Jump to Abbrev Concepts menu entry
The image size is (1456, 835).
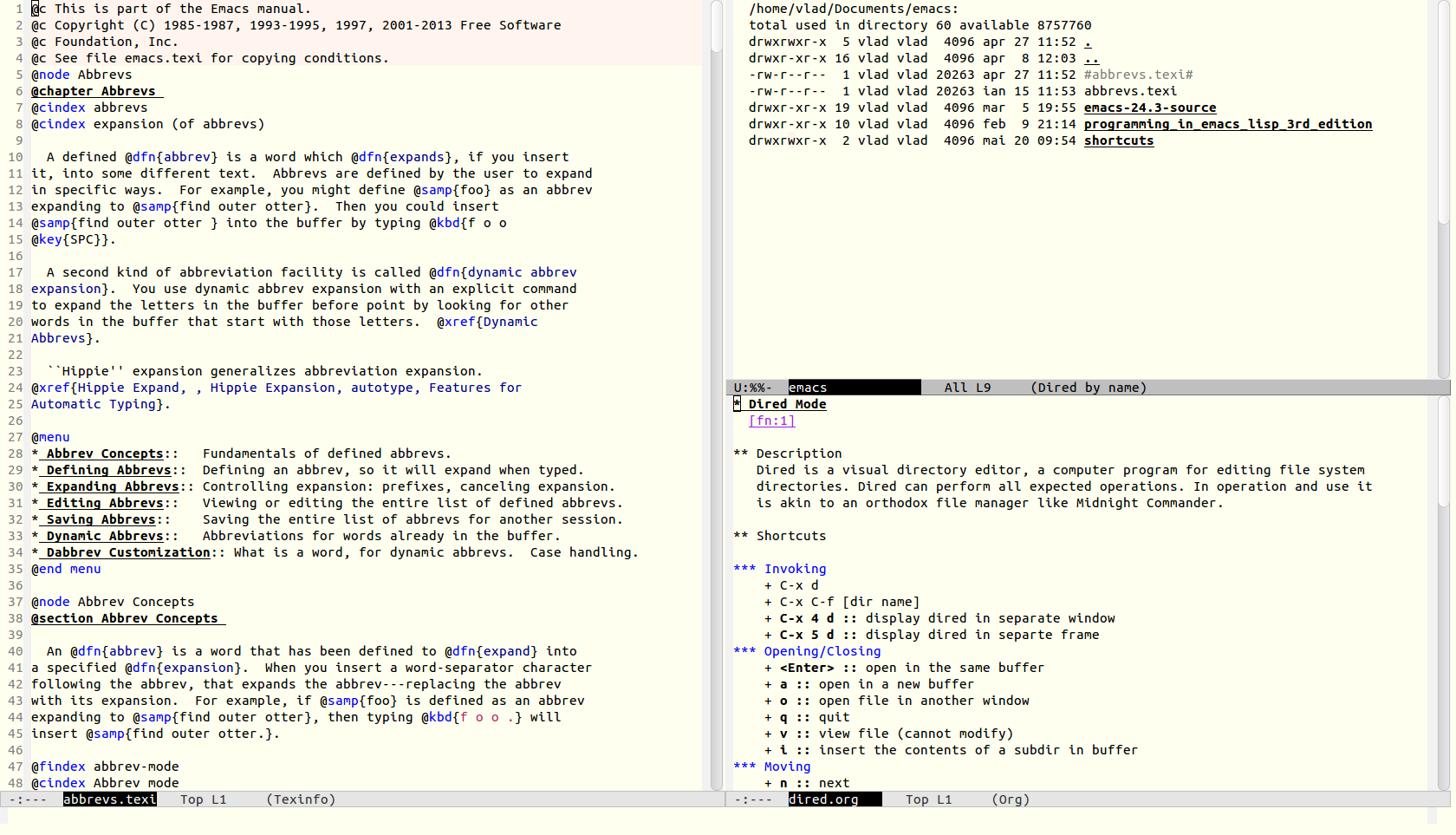point(104,453)
